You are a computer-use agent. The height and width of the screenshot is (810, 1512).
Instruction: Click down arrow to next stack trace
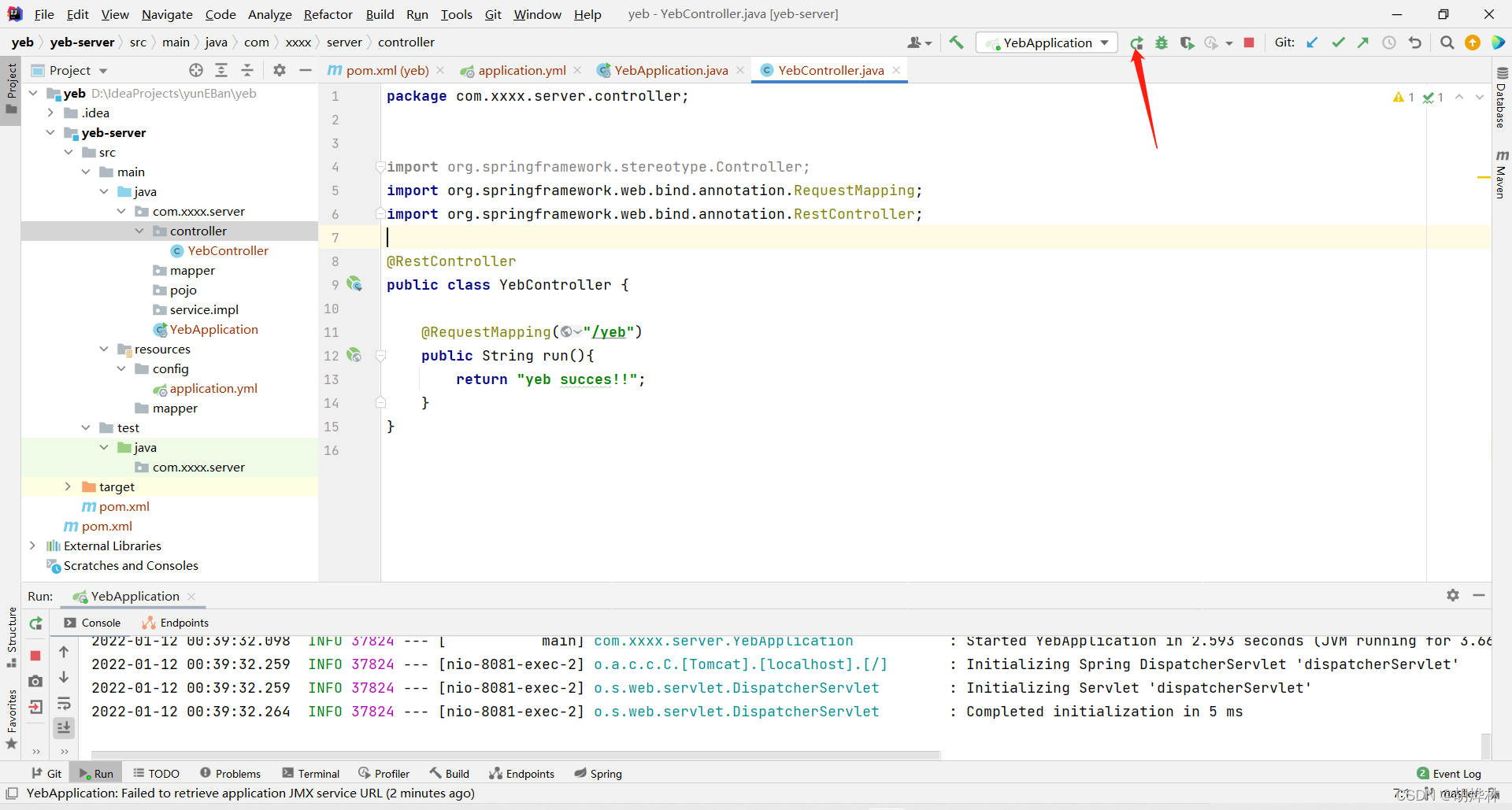pos(64,677)
